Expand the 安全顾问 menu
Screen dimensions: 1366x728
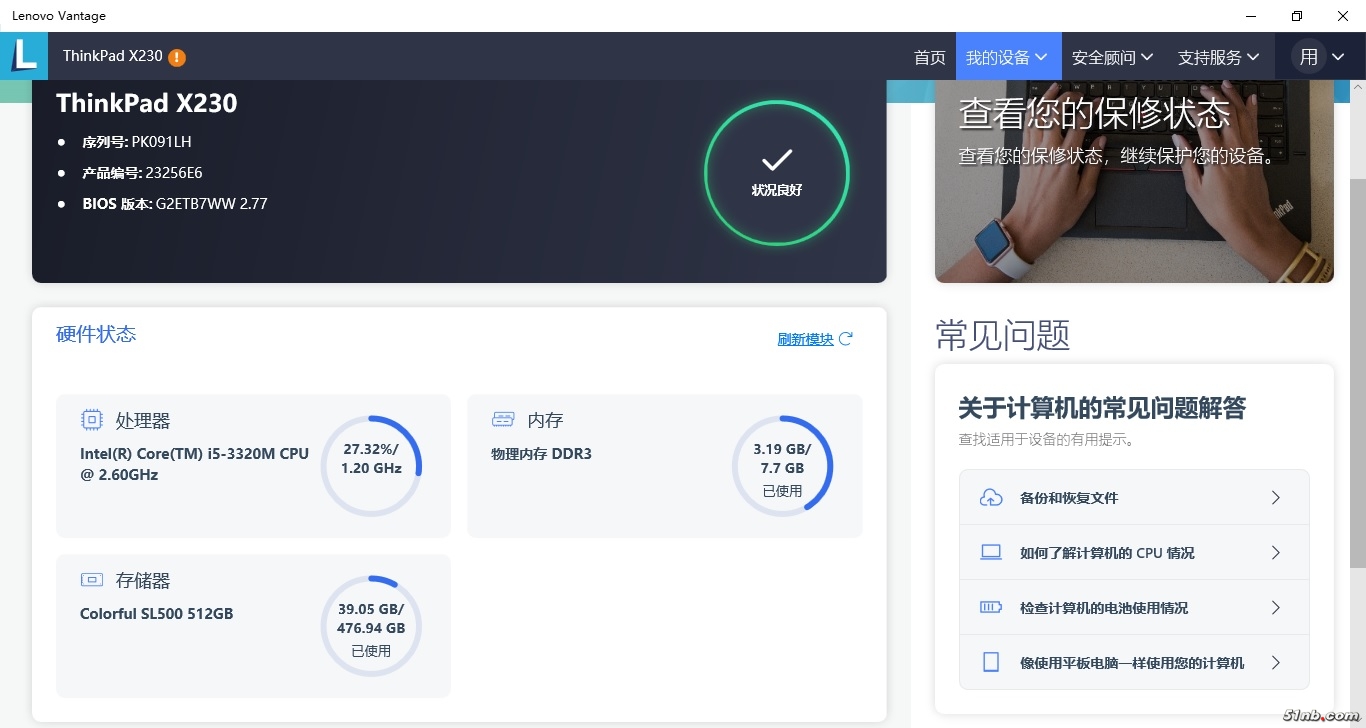1113,57
